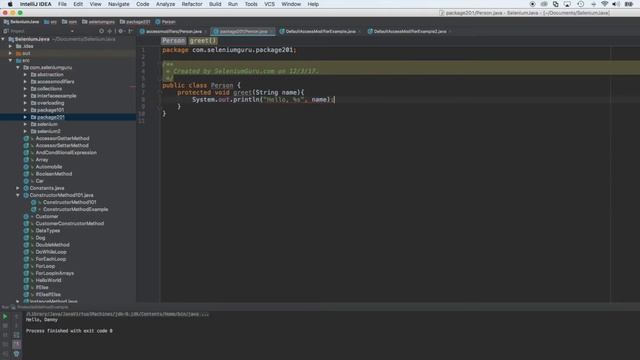This screenshot has height=360, width=640.
Task: Open the File menu
Action: coord(62,4)
